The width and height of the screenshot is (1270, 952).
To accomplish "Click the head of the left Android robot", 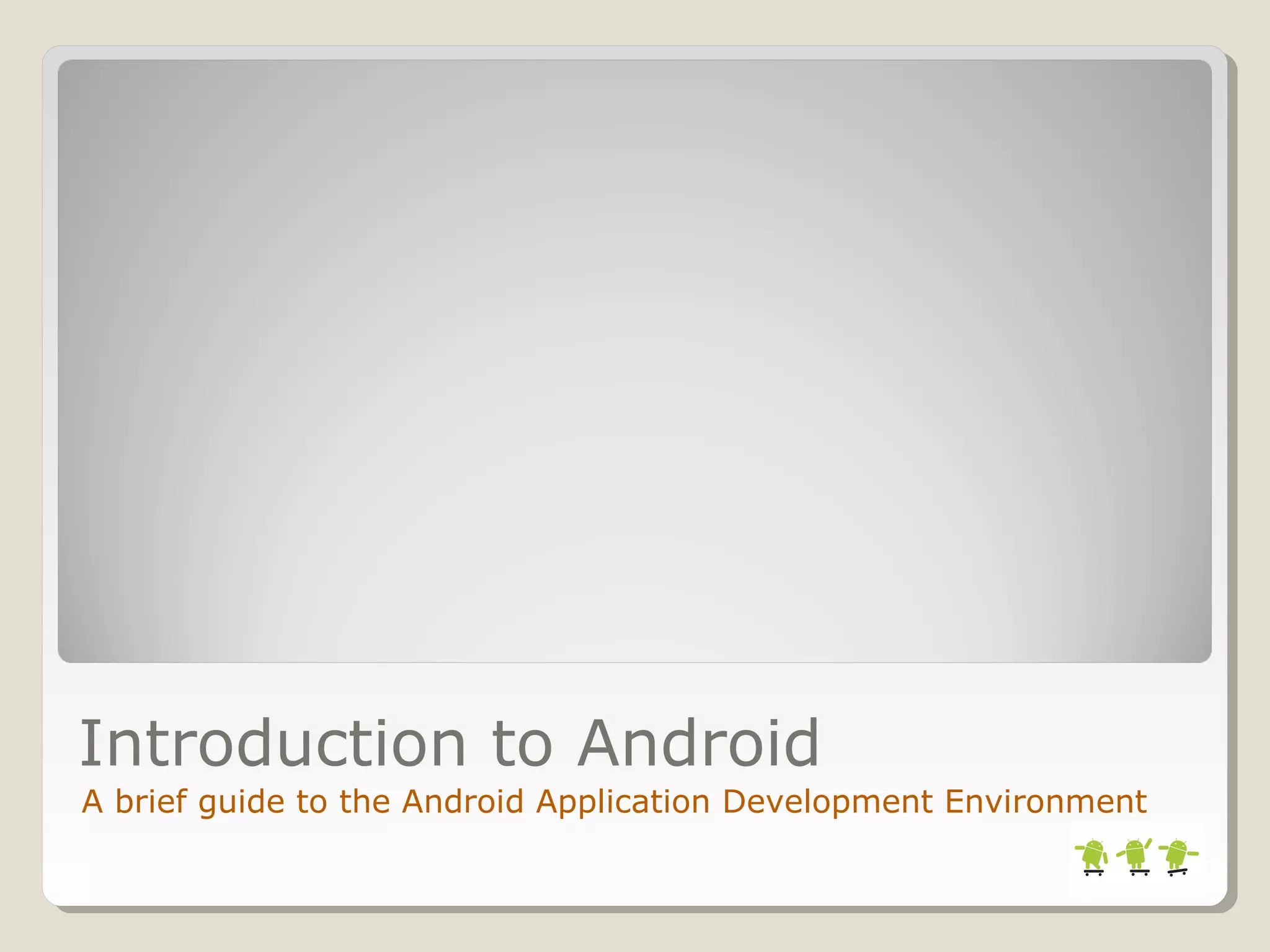I will [x=1095, y=845].
